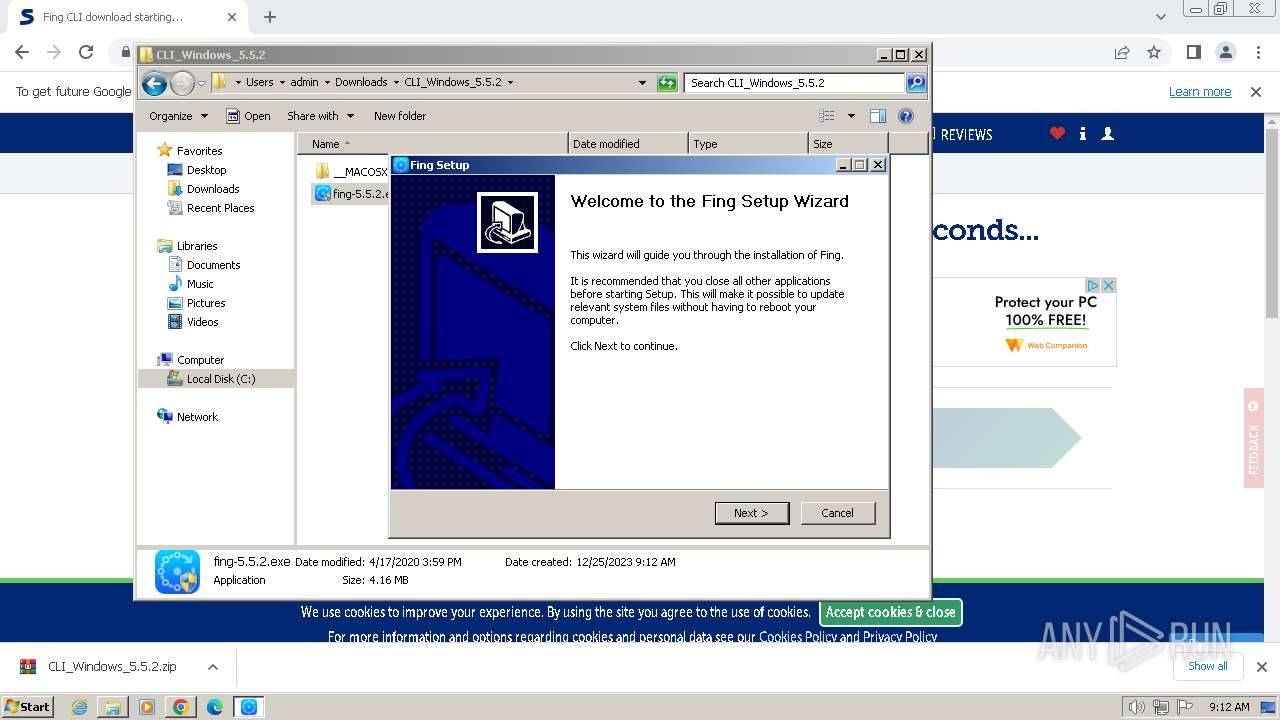Screen dimensions: 1280x720
Task: Open Internet Explorer from taskbar
Action: point(79,707)
